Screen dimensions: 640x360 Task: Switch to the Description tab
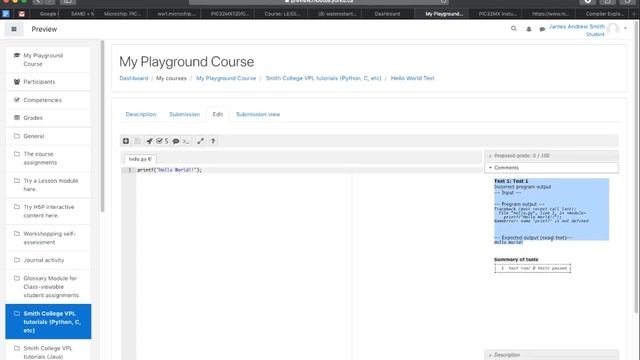(x=141, y=114)
